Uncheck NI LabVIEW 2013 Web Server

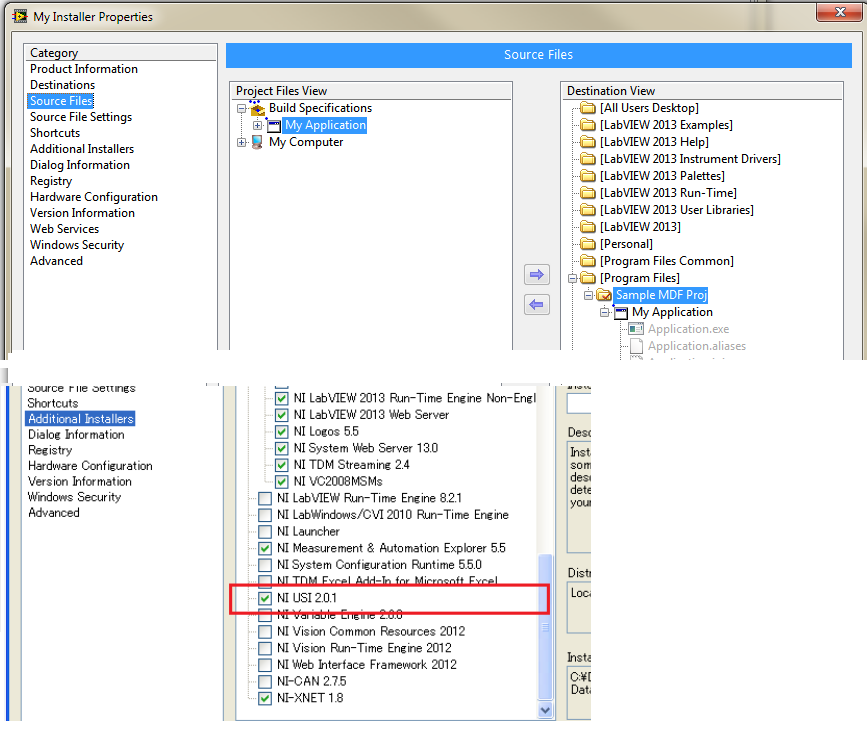tap(281, 415)
